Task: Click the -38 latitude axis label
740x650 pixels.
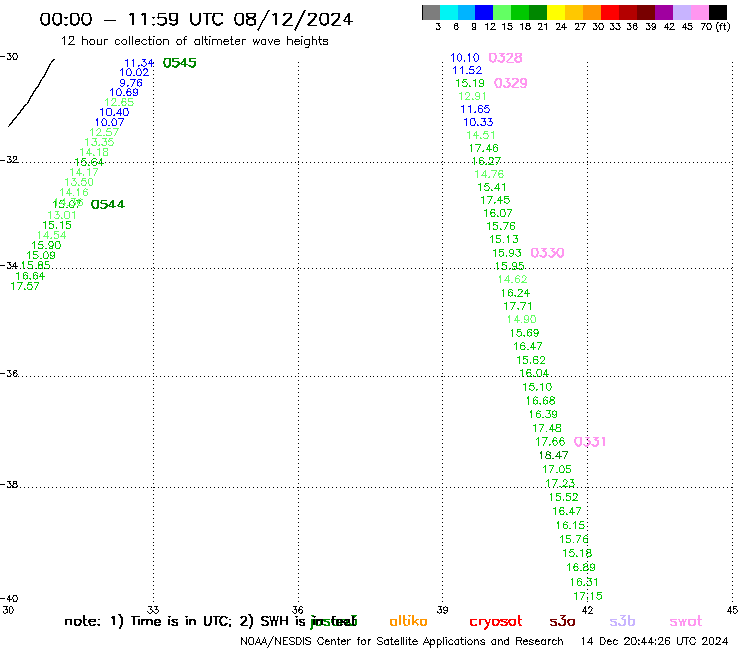Action: pos(10,484)
